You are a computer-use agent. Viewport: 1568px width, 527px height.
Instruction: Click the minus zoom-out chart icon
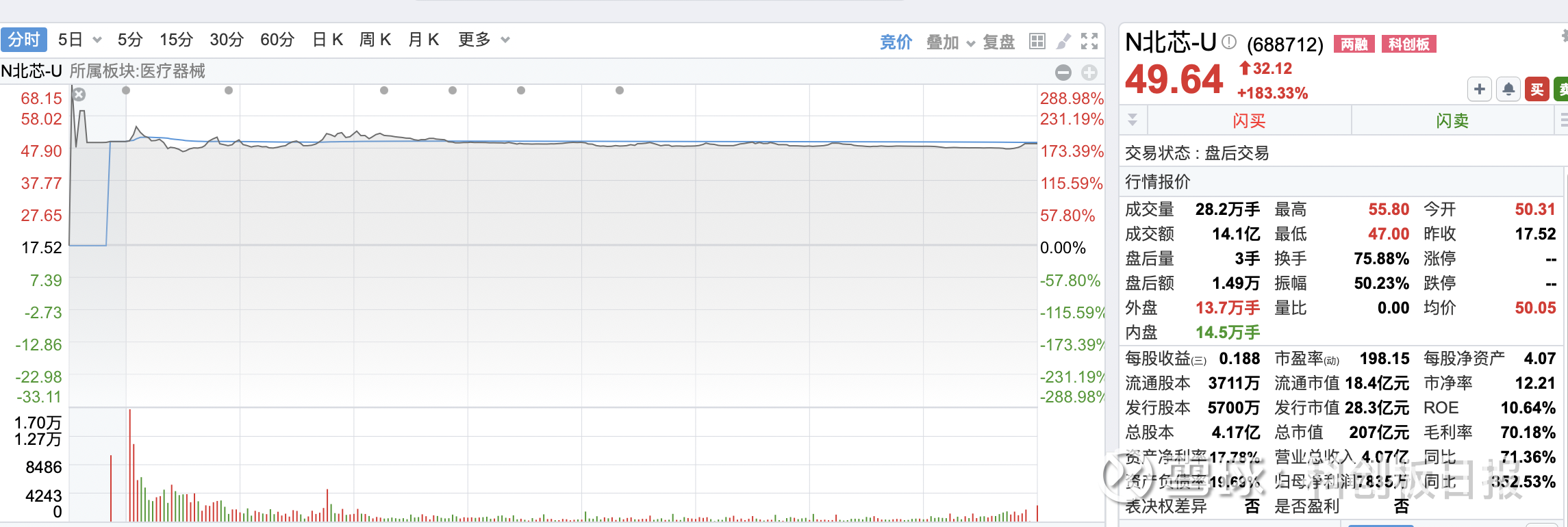point(1063,73)
